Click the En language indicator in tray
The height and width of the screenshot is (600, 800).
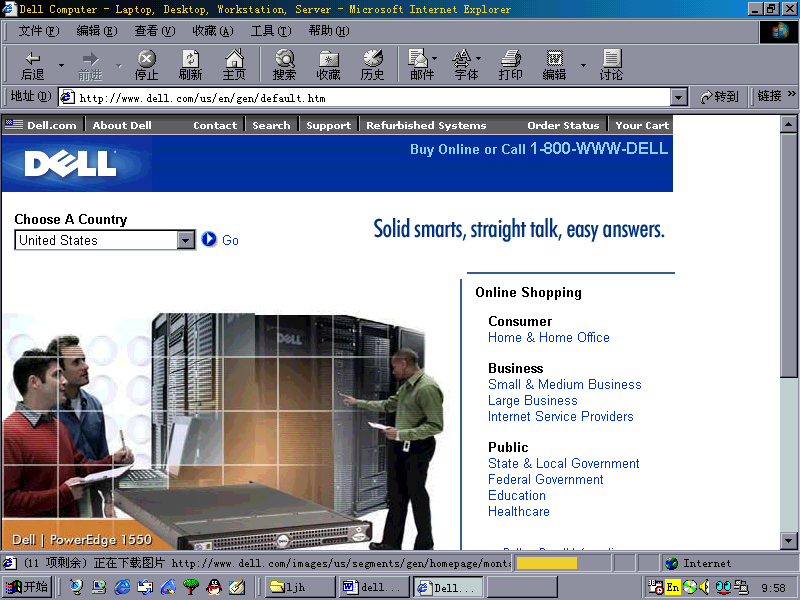click(x=672, y=587)
